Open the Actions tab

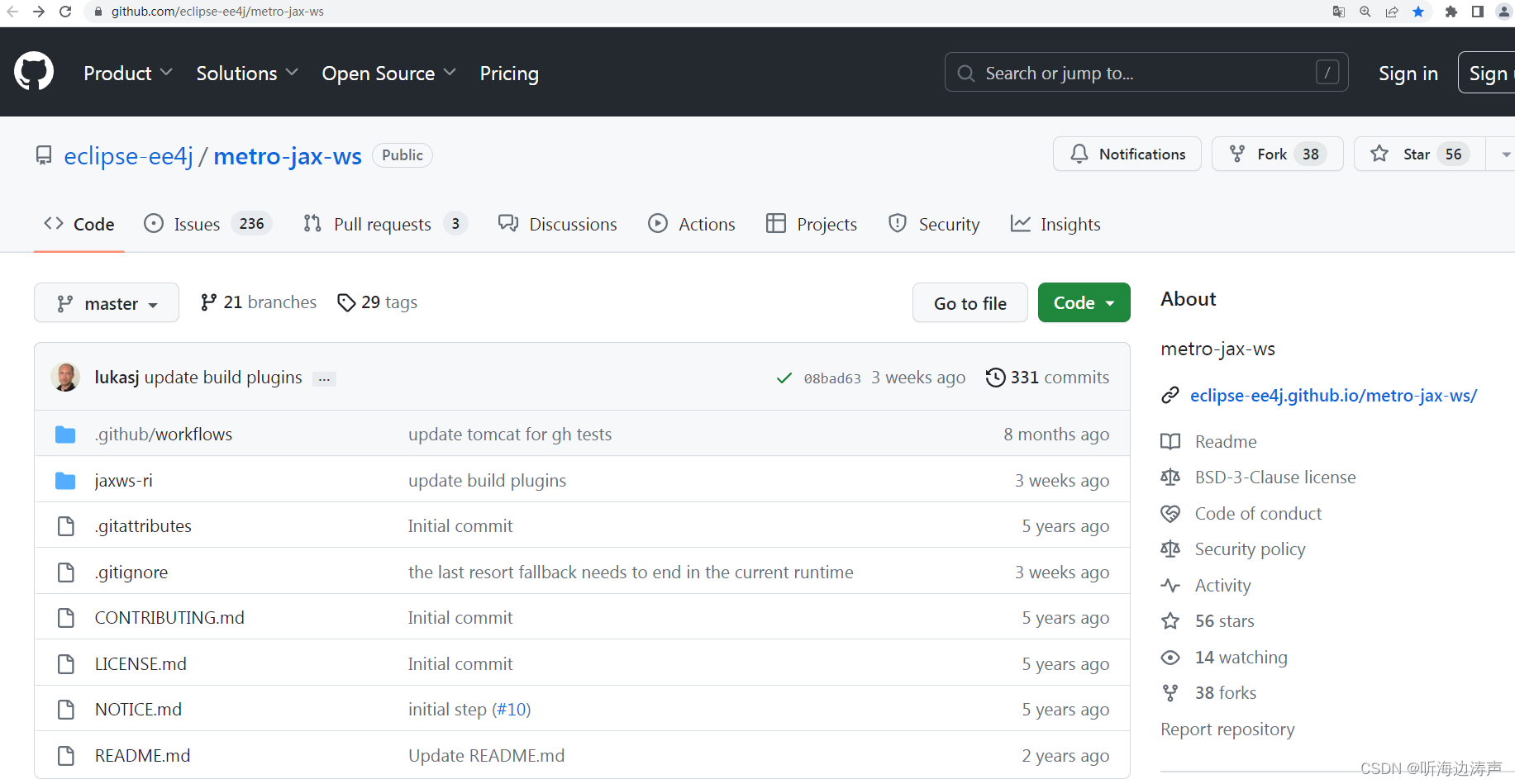pos(692,224)
